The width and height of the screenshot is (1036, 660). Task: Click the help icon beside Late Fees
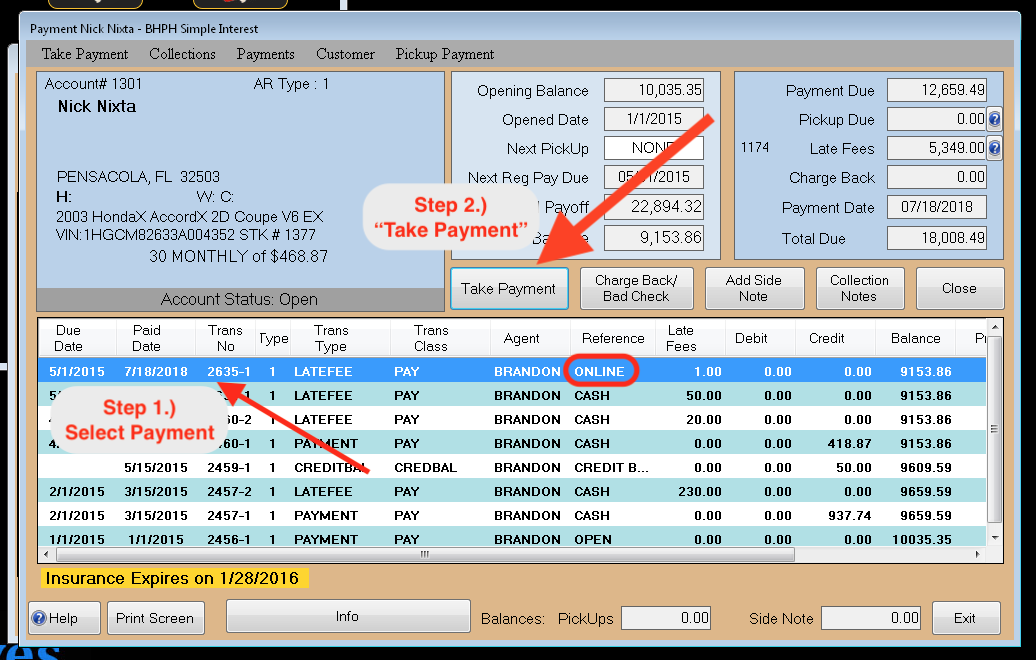[994, 149]
